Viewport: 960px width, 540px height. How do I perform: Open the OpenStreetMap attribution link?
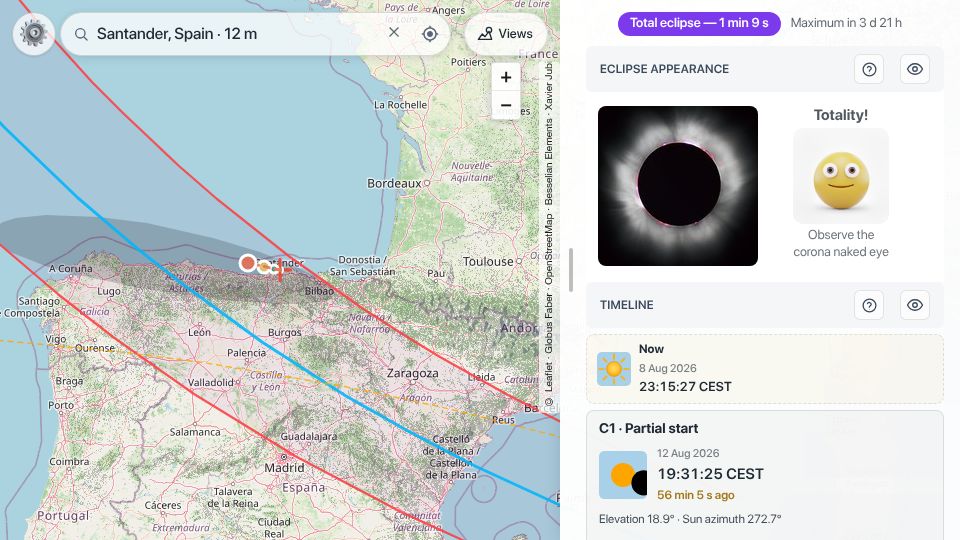[x=549, y=249]
